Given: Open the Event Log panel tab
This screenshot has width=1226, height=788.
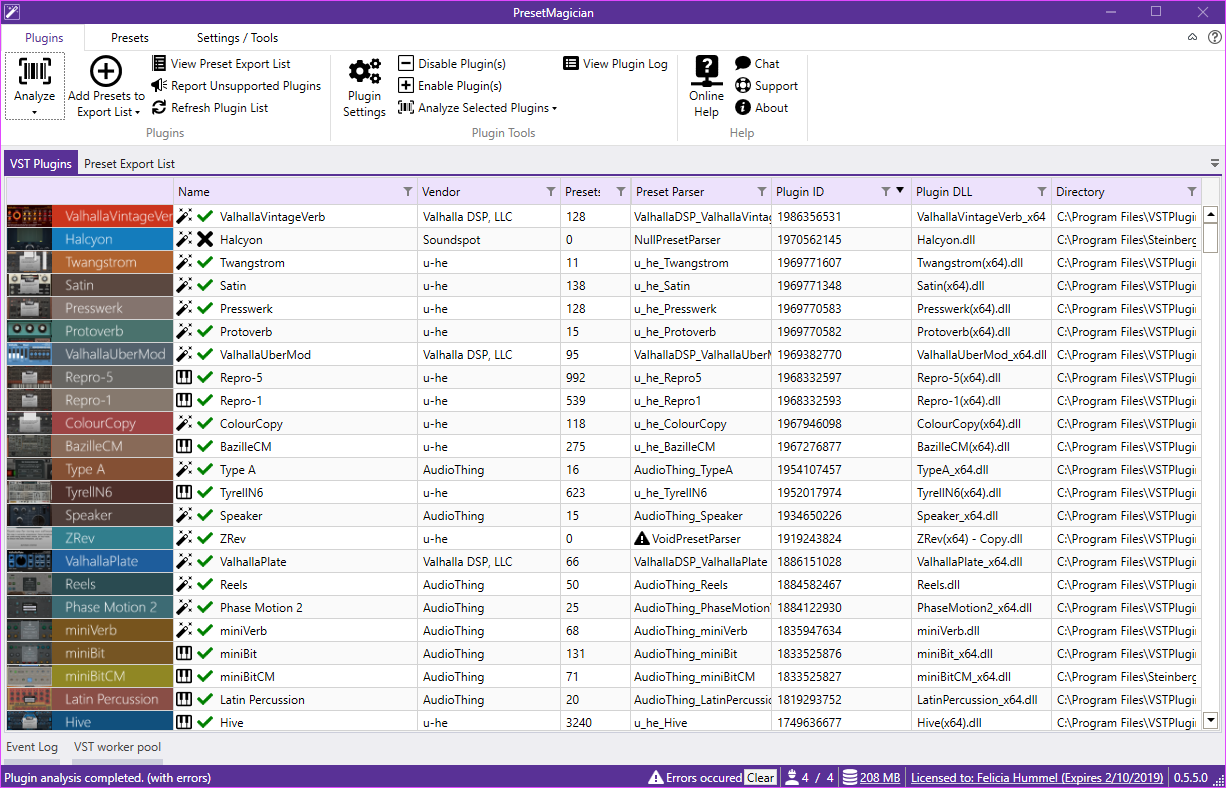Looking at the screenshot, I should (x=32, y=747).
